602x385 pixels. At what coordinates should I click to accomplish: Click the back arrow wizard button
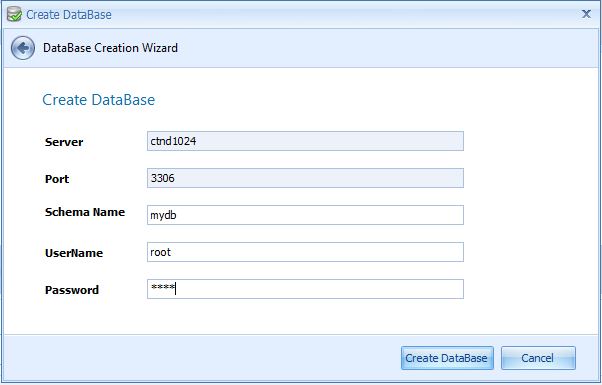23,48
